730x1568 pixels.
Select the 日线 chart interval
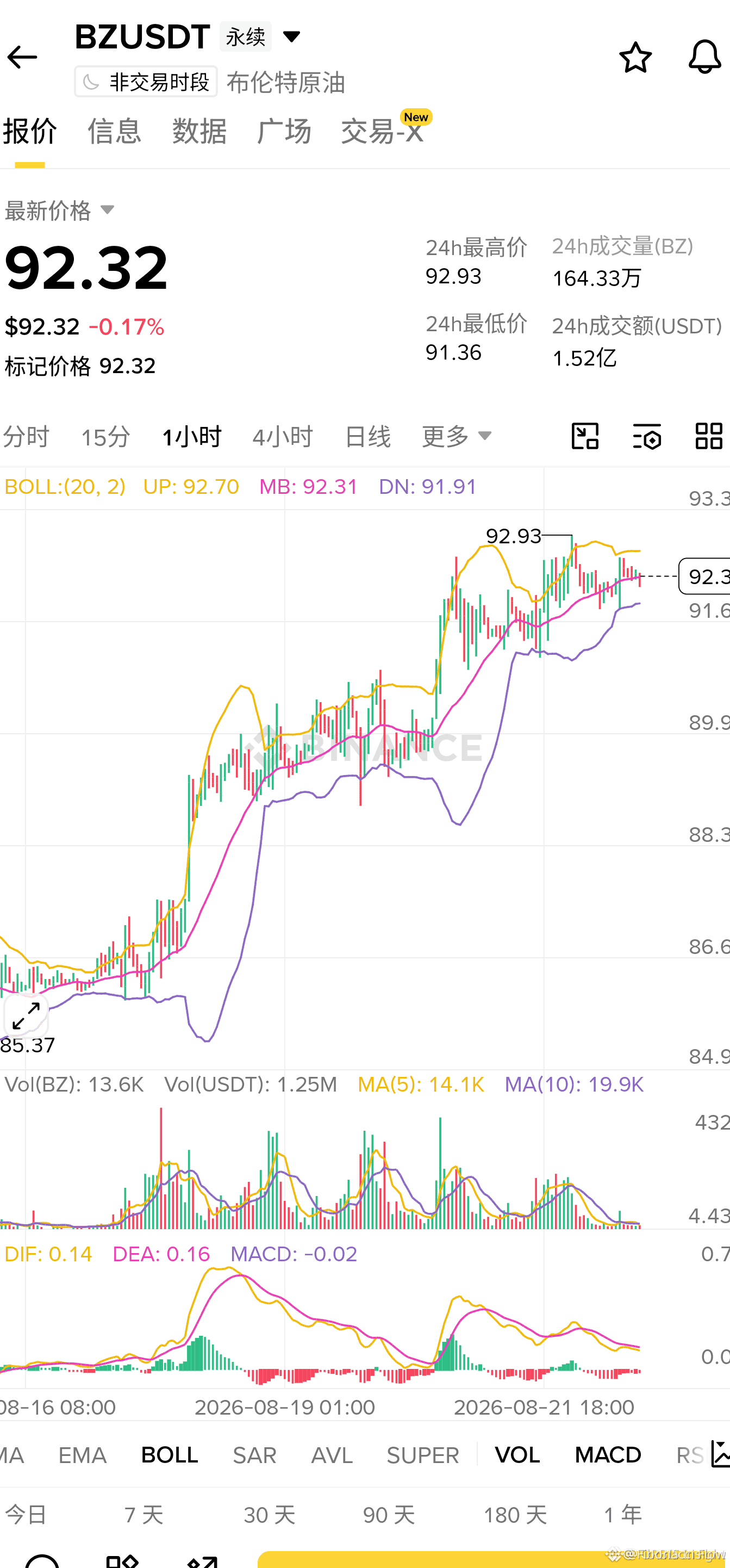(367, 437)
